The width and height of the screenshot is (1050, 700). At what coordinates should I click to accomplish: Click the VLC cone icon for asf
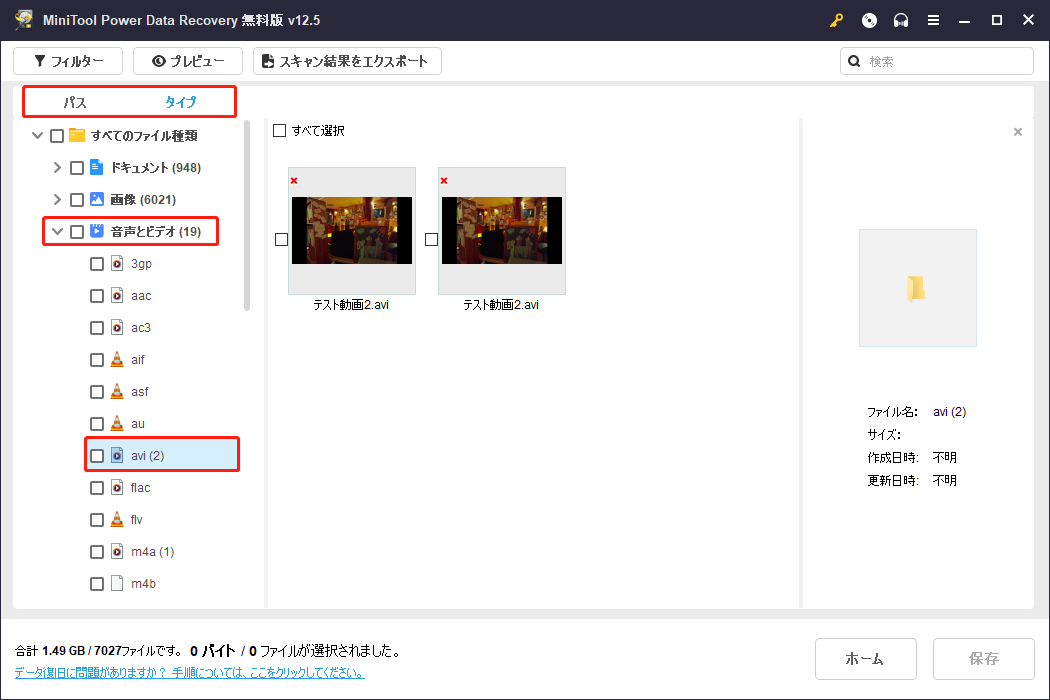tap(117, 391)
